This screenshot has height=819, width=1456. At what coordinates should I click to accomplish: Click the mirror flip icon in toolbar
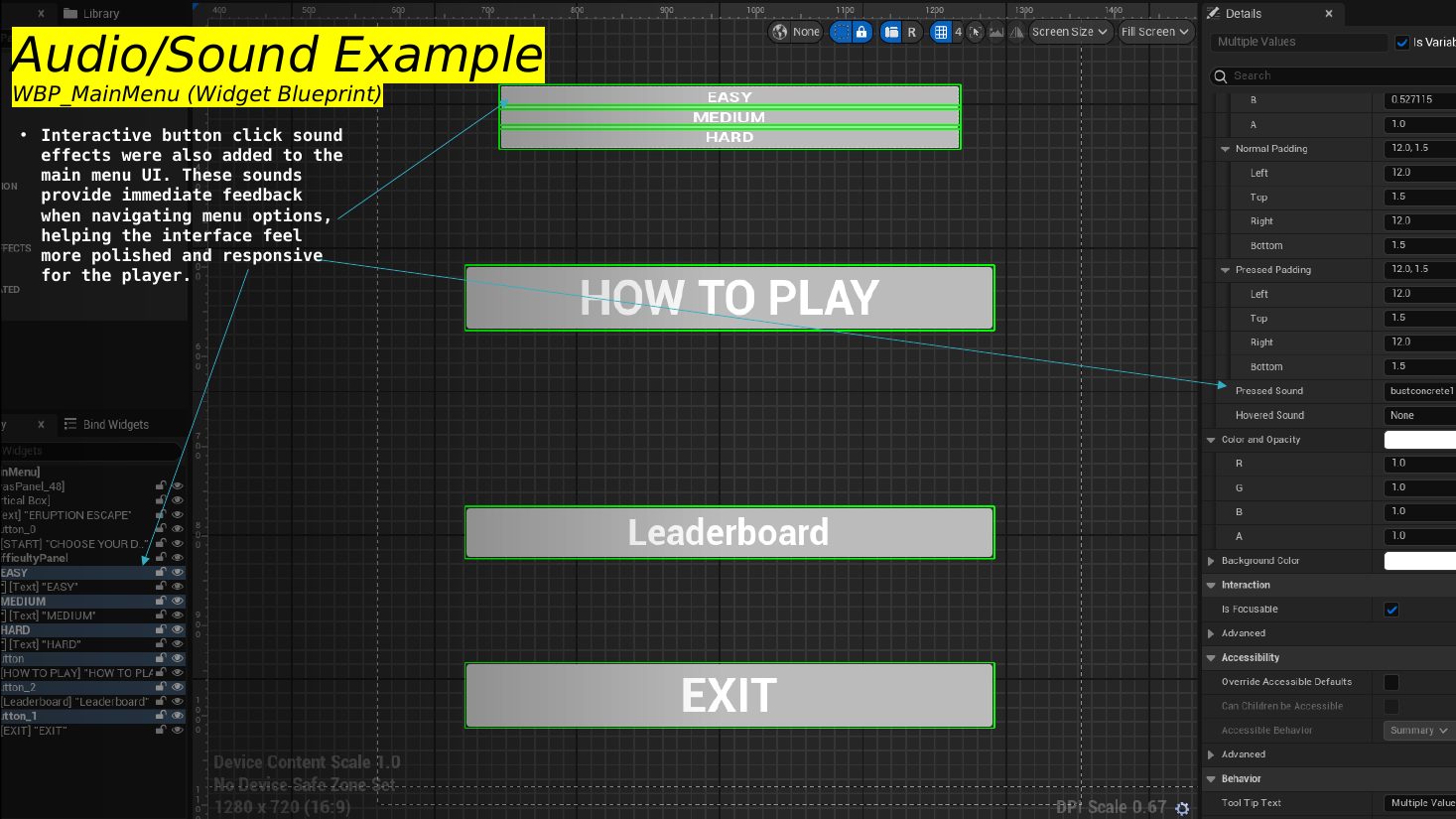click(1016, 32)
